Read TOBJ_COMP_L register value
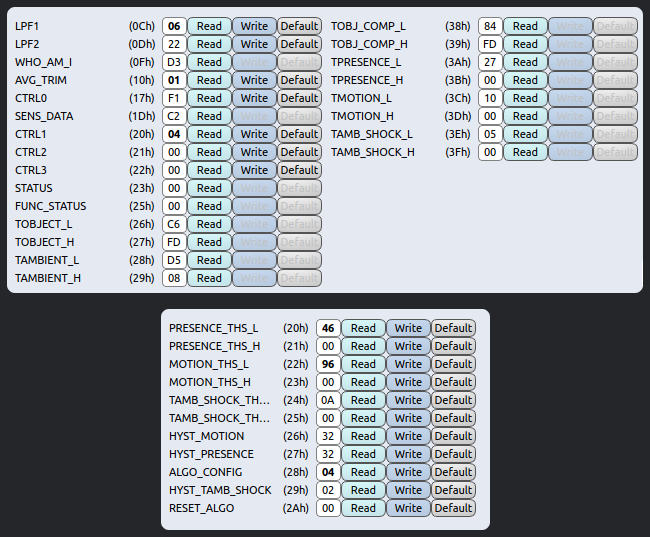The height and width of the screenshot is (537, 650). (525, 26)
